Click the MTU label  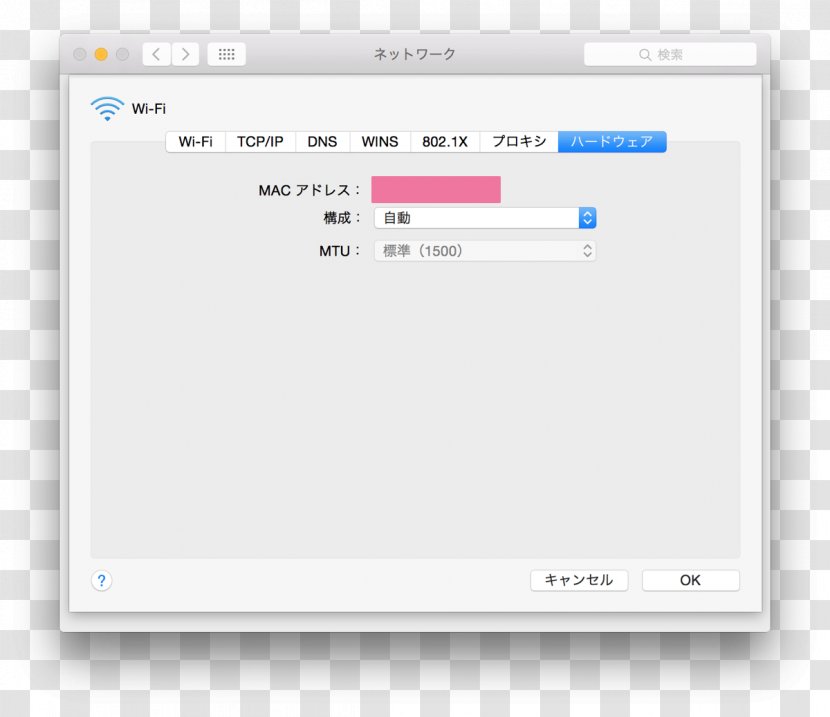[x=340, y=251]
